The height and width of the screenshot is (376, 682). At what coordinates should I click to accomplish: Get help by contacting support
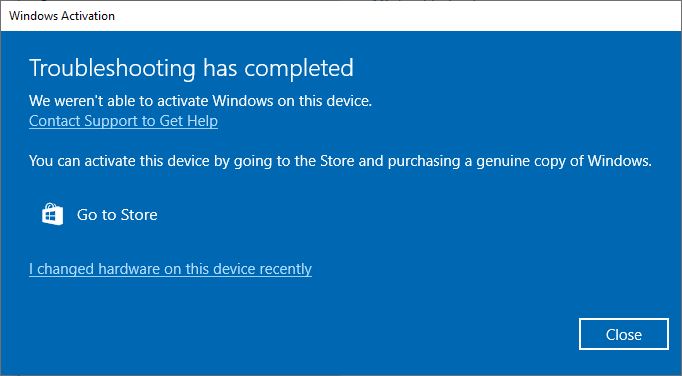[124, 121]
